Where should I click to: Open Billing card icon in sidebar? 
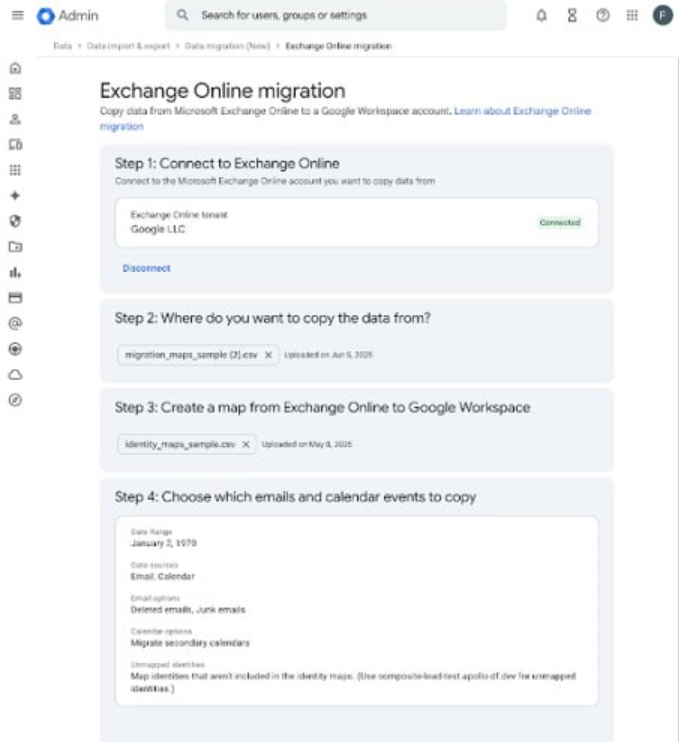(15, 298)
